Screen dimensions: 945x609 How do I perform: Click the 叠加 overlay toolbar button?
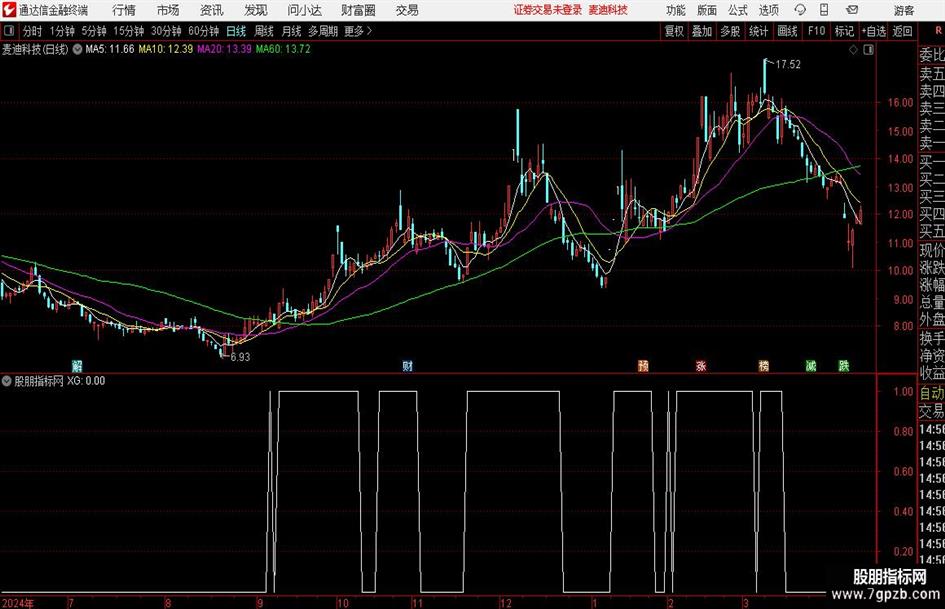(x=702, y=31)
